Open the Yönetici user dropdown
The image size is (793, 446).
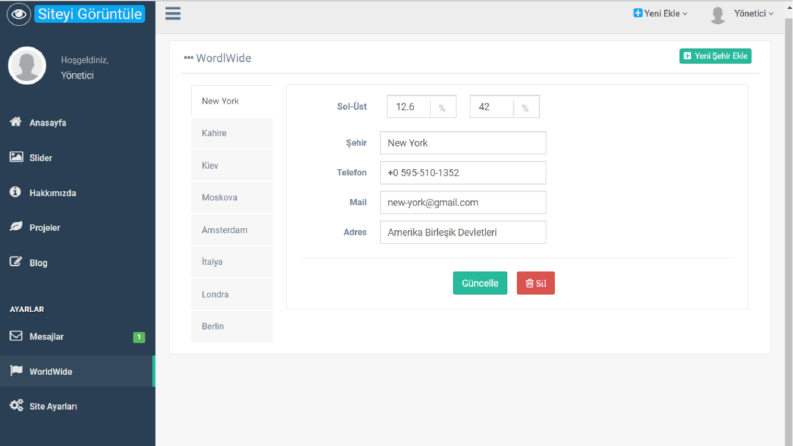754,14
